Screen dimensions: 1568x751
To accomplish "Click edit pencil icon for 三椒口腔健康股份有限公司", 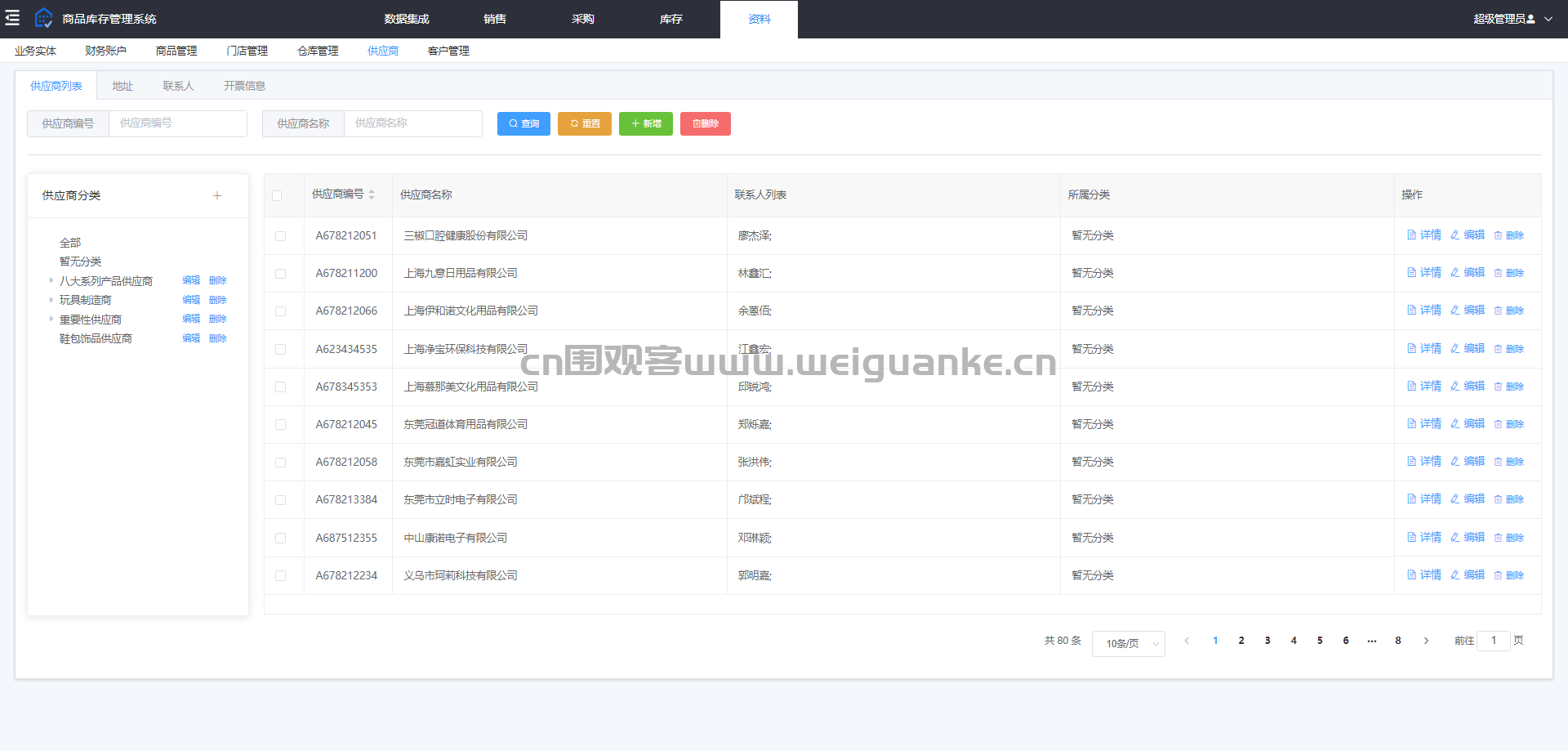I will [1454, 235].
